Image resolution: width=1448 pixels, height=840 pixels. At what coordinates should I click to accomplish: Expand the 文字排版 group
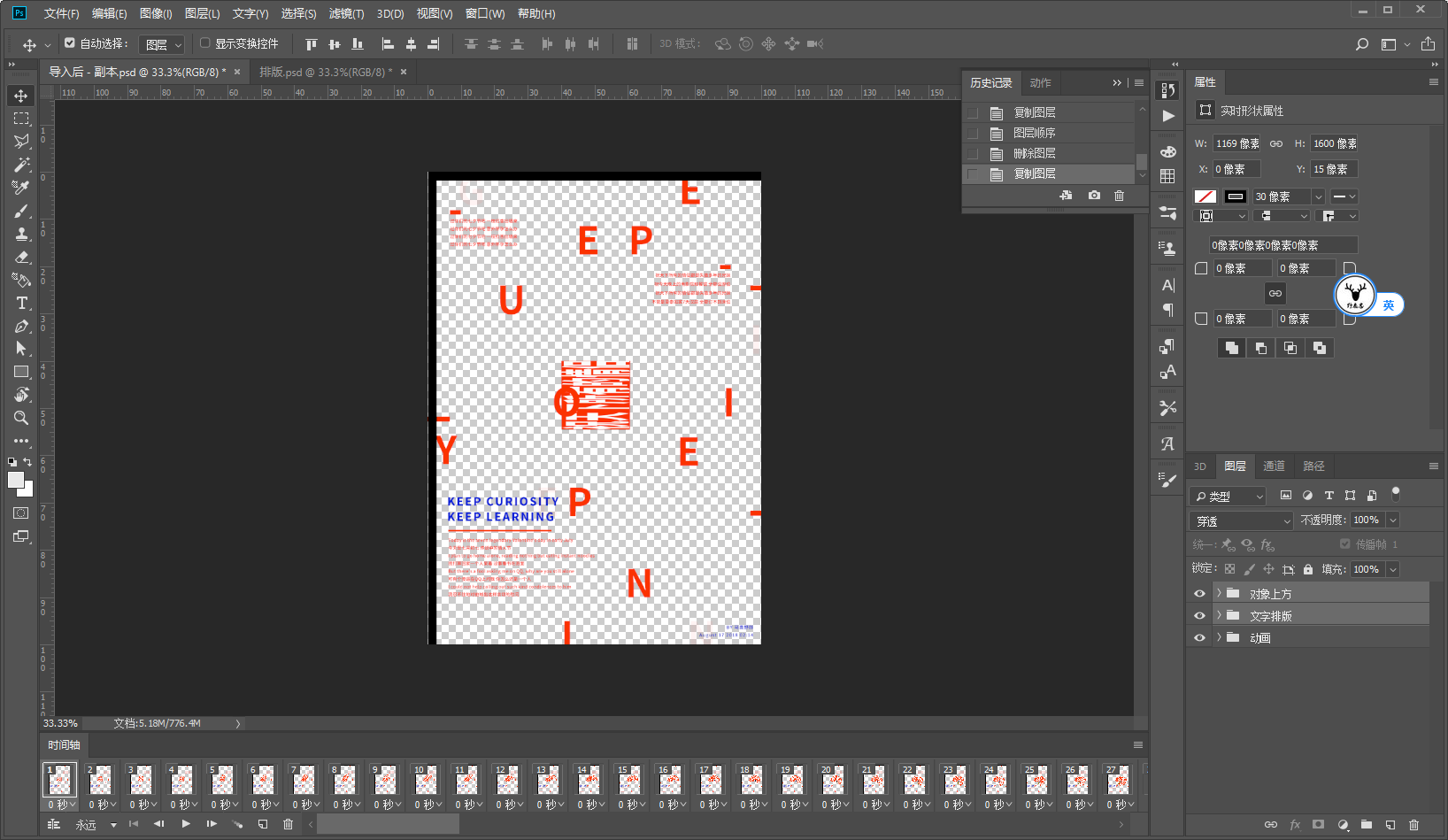(1219, 615)
